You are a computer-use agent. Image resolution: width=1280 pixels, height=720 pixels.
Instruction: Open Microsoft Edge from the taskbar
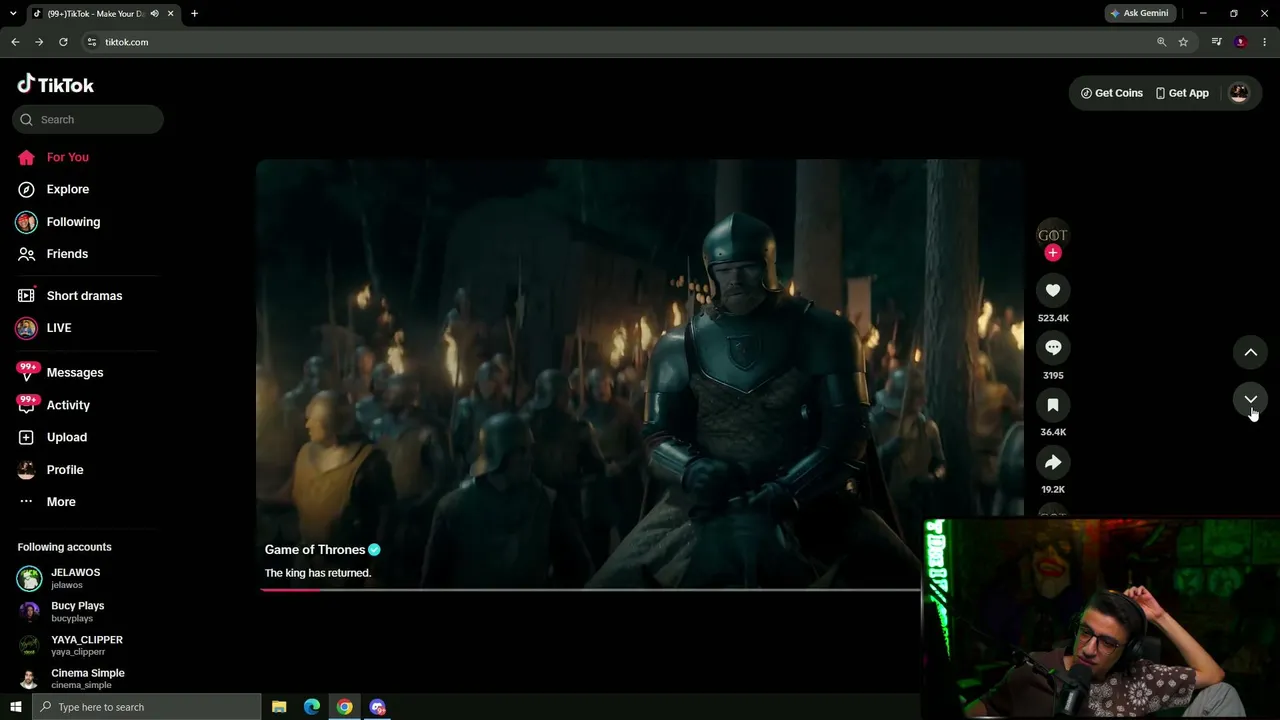tap(312, 707)
